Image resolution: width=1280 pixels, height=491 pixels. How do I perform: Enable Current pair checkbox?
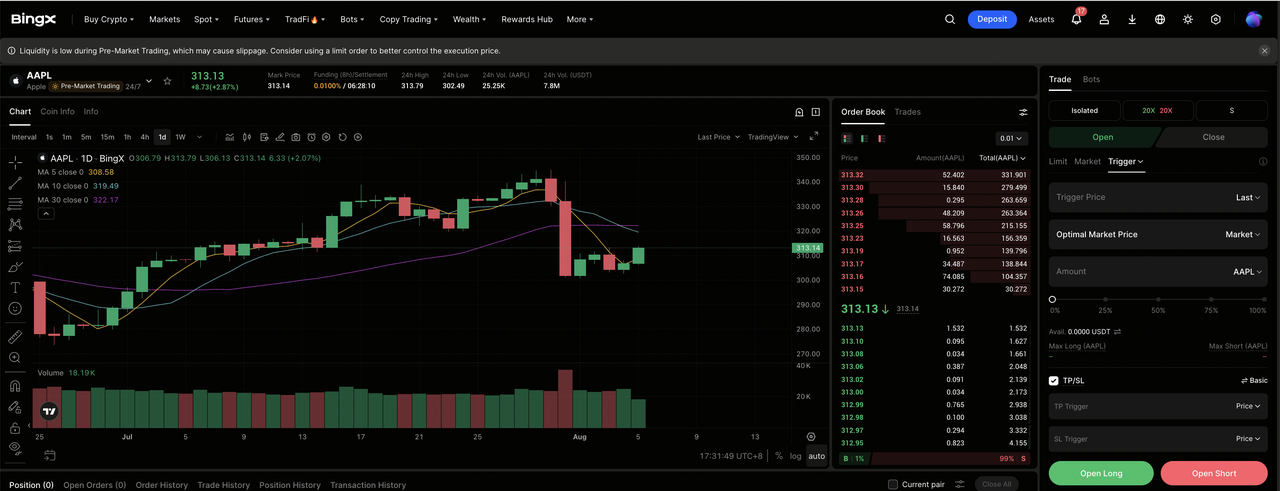(x=893, y=485)
